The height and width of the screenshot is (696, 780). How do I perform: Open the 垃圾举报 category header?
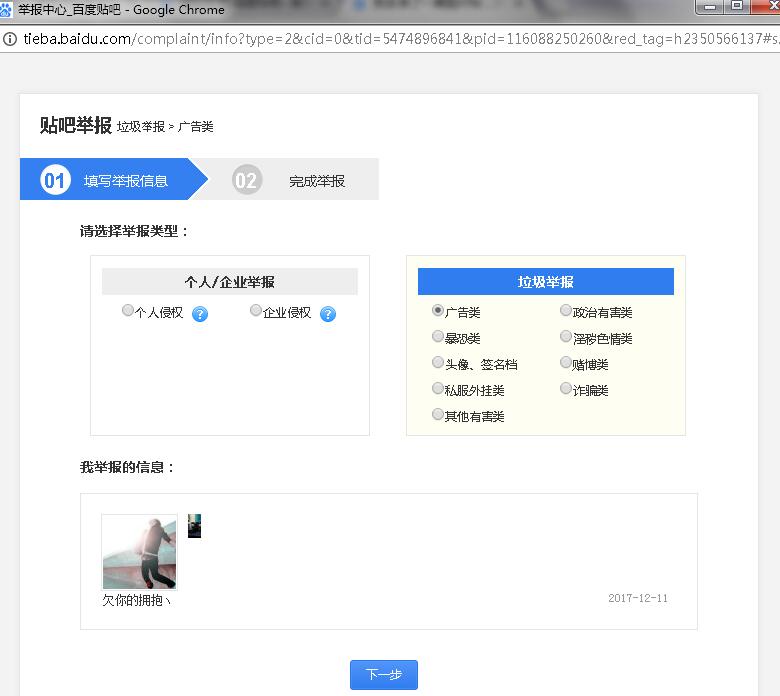pos(546,282)
